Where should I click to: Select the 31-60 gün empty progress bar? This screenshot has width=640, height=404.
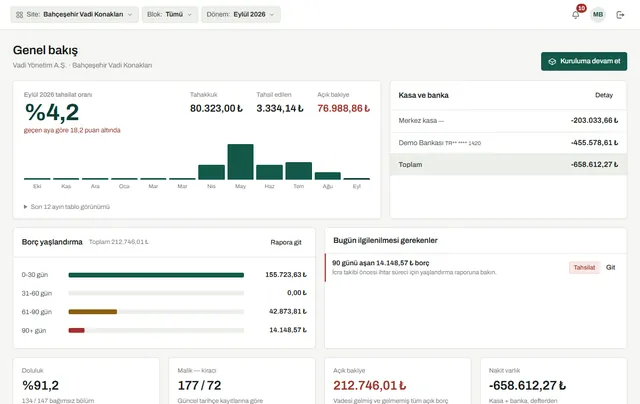tap(156, 293)
